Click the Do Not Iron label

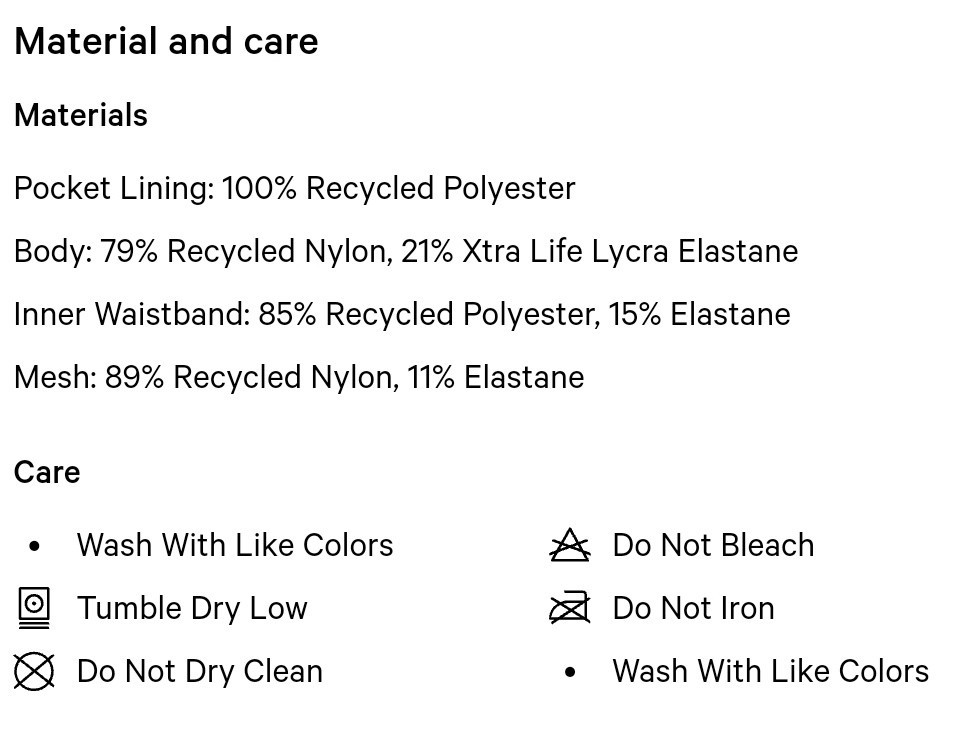coord(693,609)
